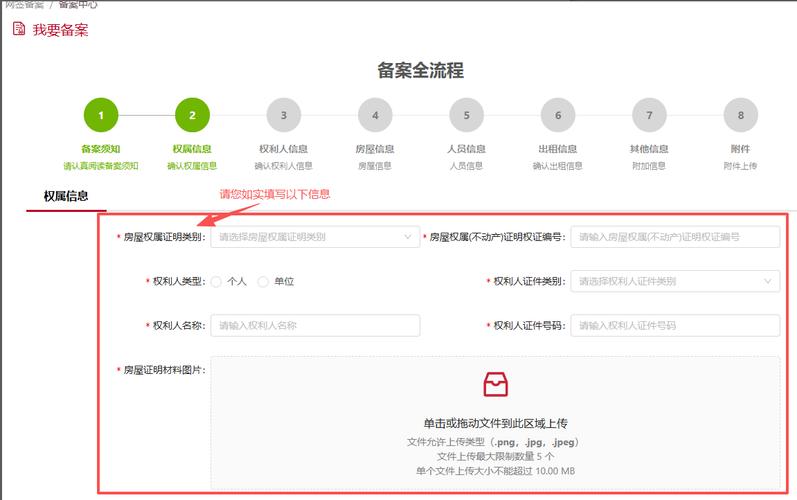Click the 其他信息 step label

649,149
